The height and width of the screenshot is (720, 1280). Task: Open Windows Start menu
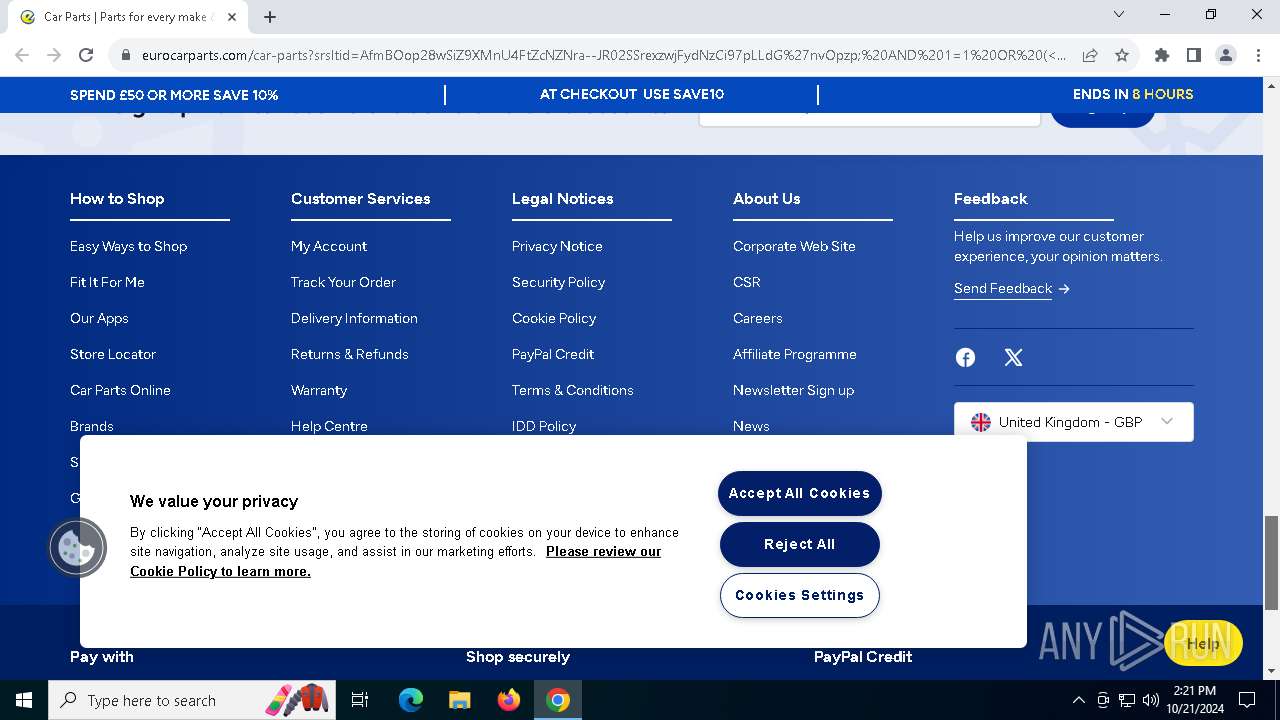click(24, 700)
